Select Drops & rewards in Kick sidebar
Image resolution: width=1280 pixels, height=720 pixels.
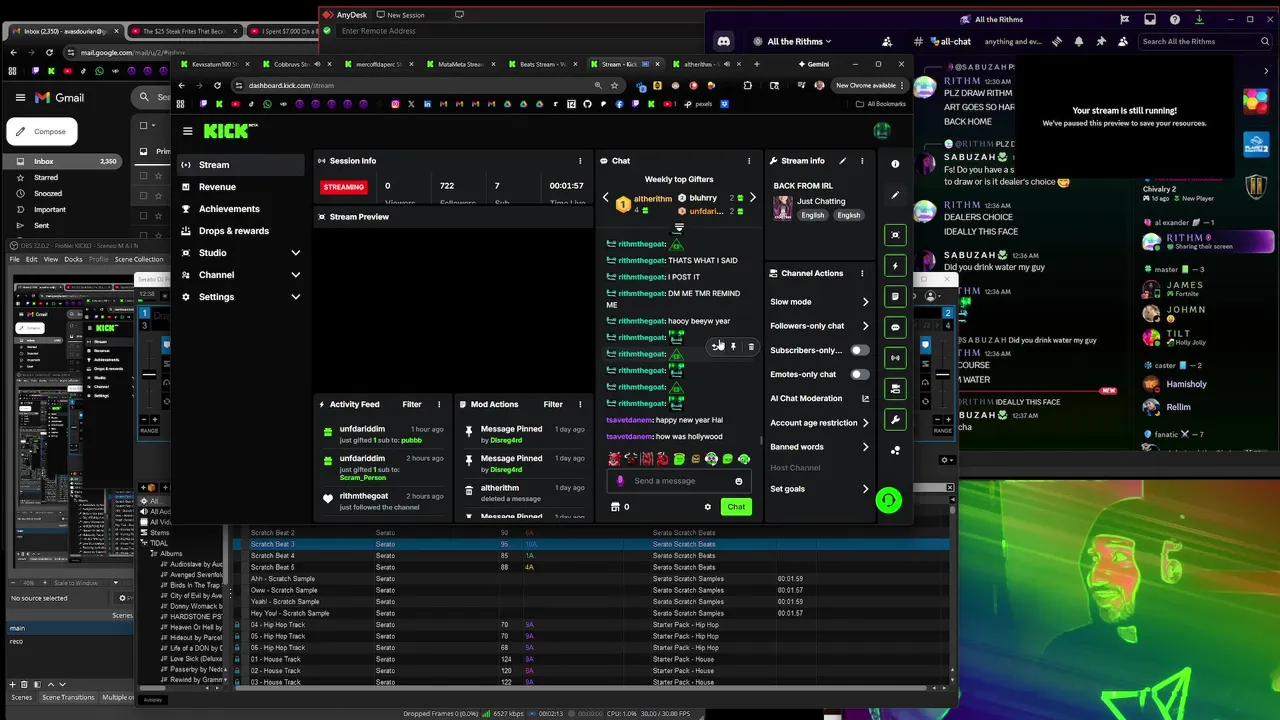240,231
